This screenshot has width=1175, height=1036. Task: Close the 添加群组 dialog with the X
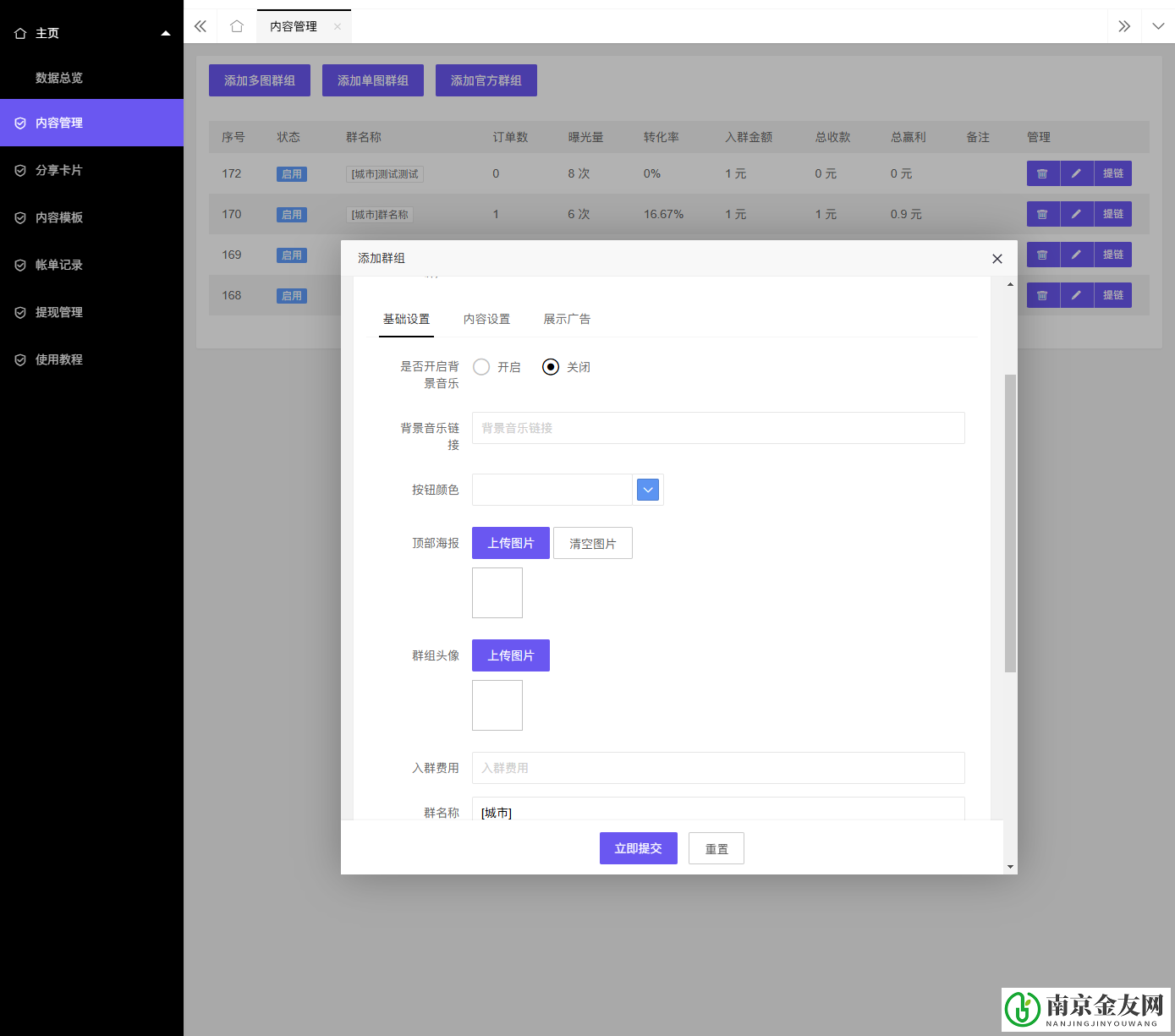click(997, 259)
